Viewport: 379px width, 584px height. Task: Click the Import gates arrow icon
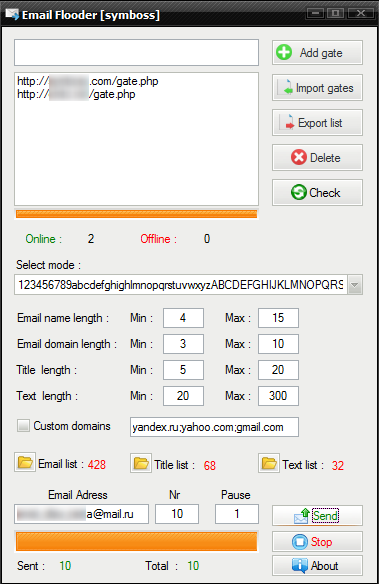click(286, 88)
